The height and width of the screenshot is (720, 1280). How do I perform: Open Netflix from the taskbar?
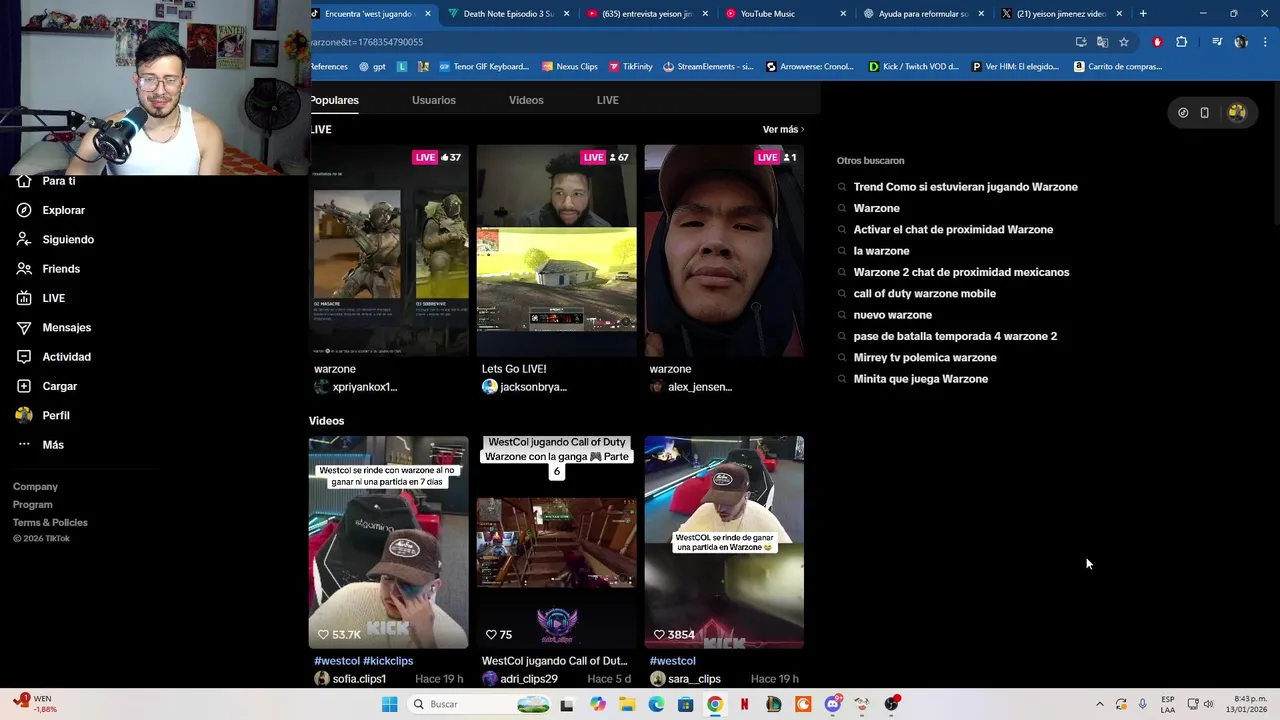(744, 704)
